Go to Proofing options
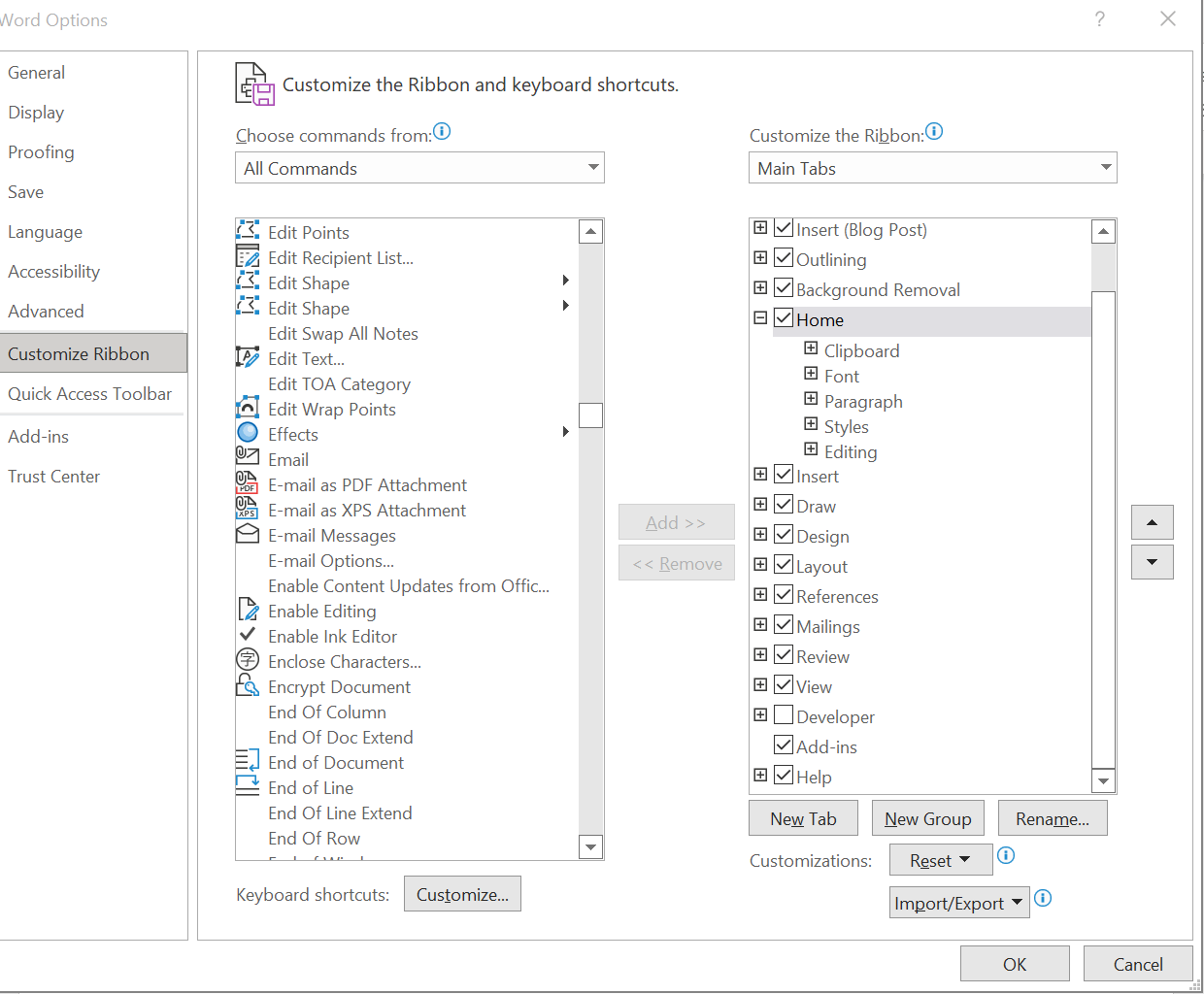The height and width of the screenshot is (994, 1204). tap(93, 152)
